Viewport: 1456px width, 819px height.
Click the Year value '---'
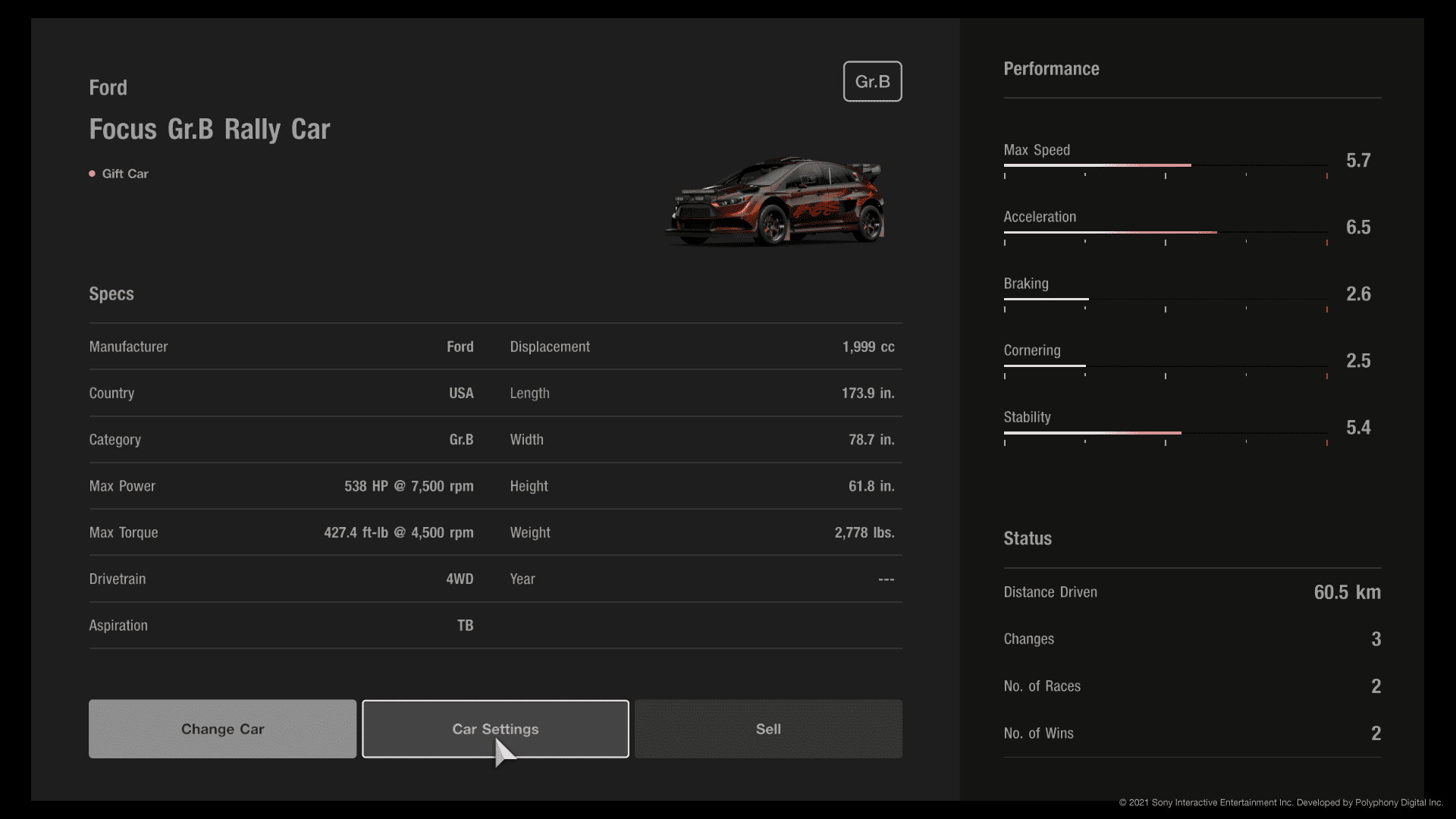886,579
